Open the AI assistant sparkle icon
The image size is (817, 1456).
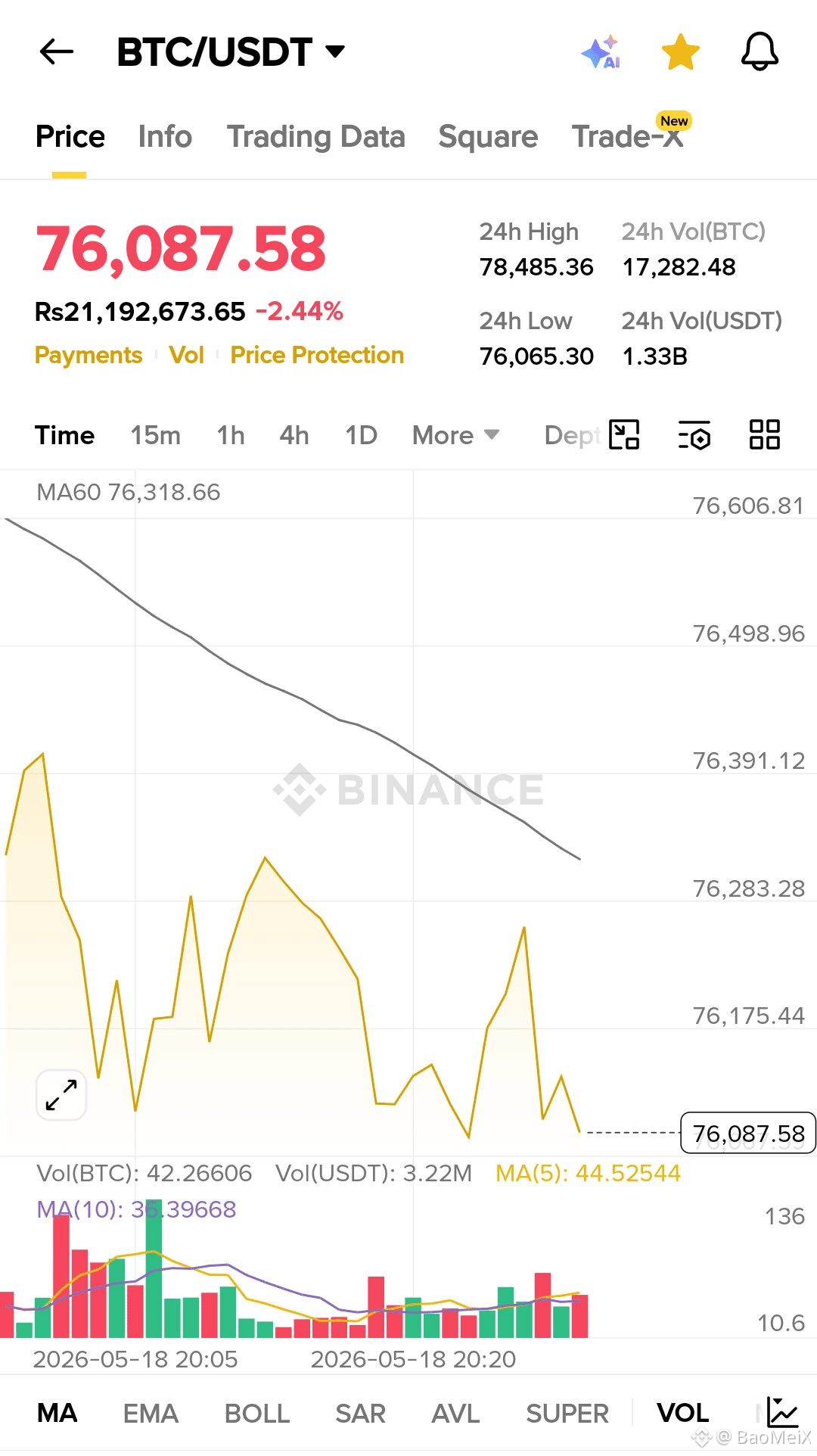coord(601,52)
